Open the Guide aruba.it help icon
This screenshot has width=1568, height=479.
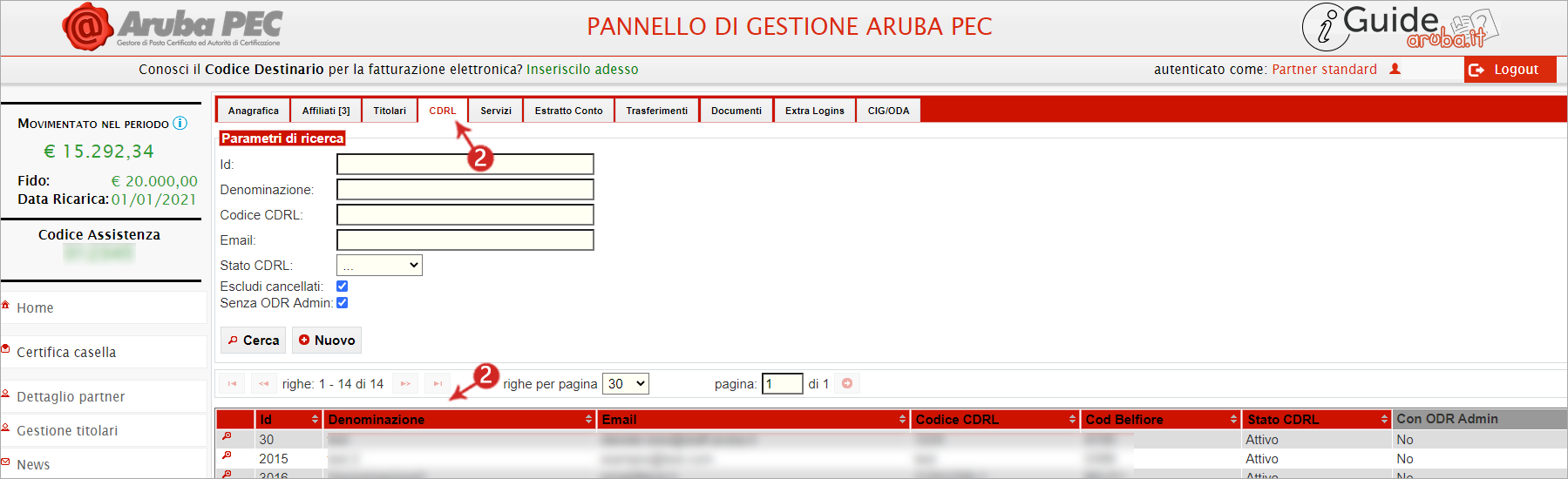pos(1400,27)
